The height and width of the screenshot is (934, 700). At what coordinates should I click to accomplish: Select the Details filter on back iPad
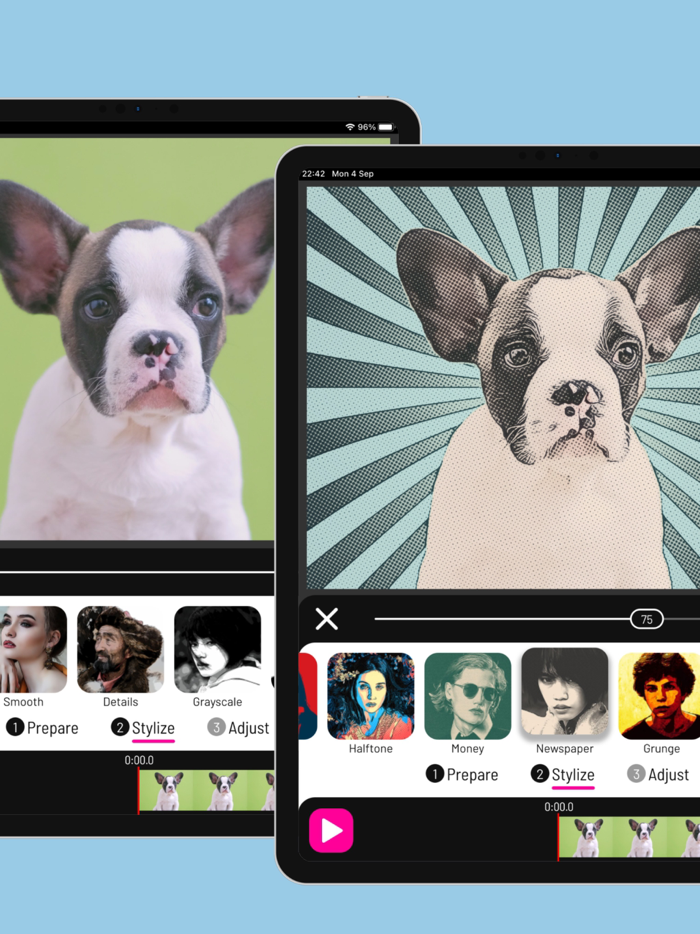[x=120, y=649]
